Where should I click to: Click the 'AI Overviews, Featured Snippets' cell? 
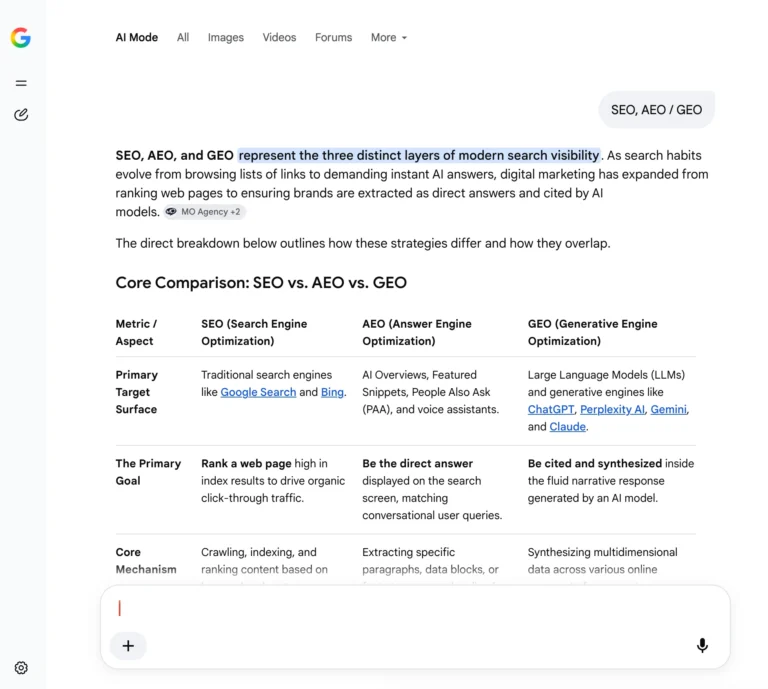click(x=431, y=392)
